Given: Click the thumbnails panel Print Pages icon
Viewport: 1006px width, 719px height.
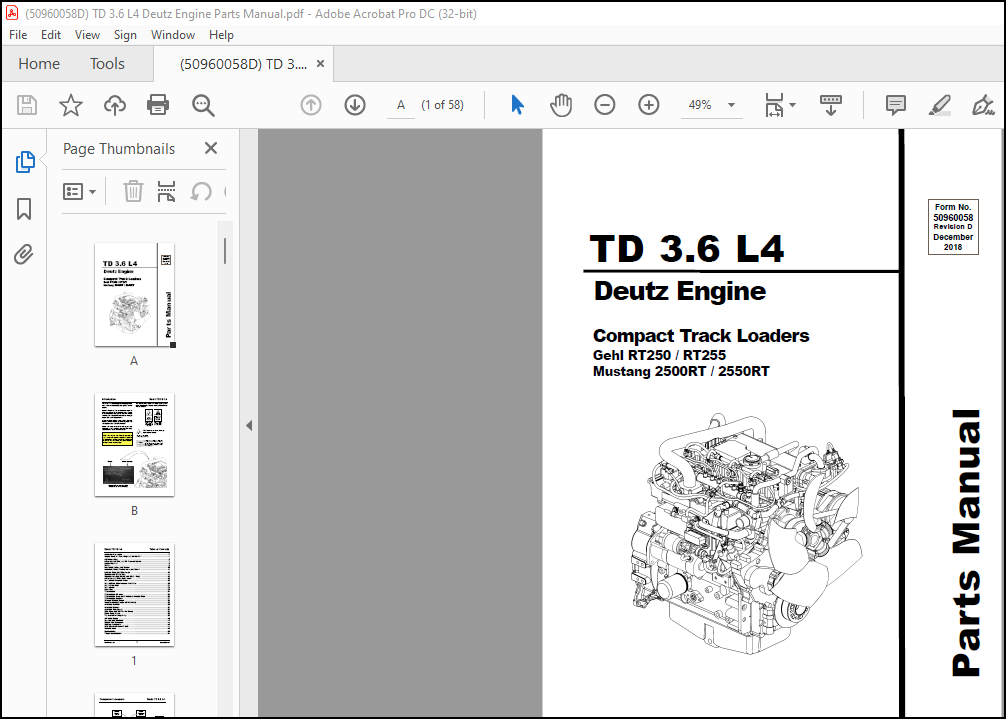Looking at the screenshot, I should tap(166, 191).
